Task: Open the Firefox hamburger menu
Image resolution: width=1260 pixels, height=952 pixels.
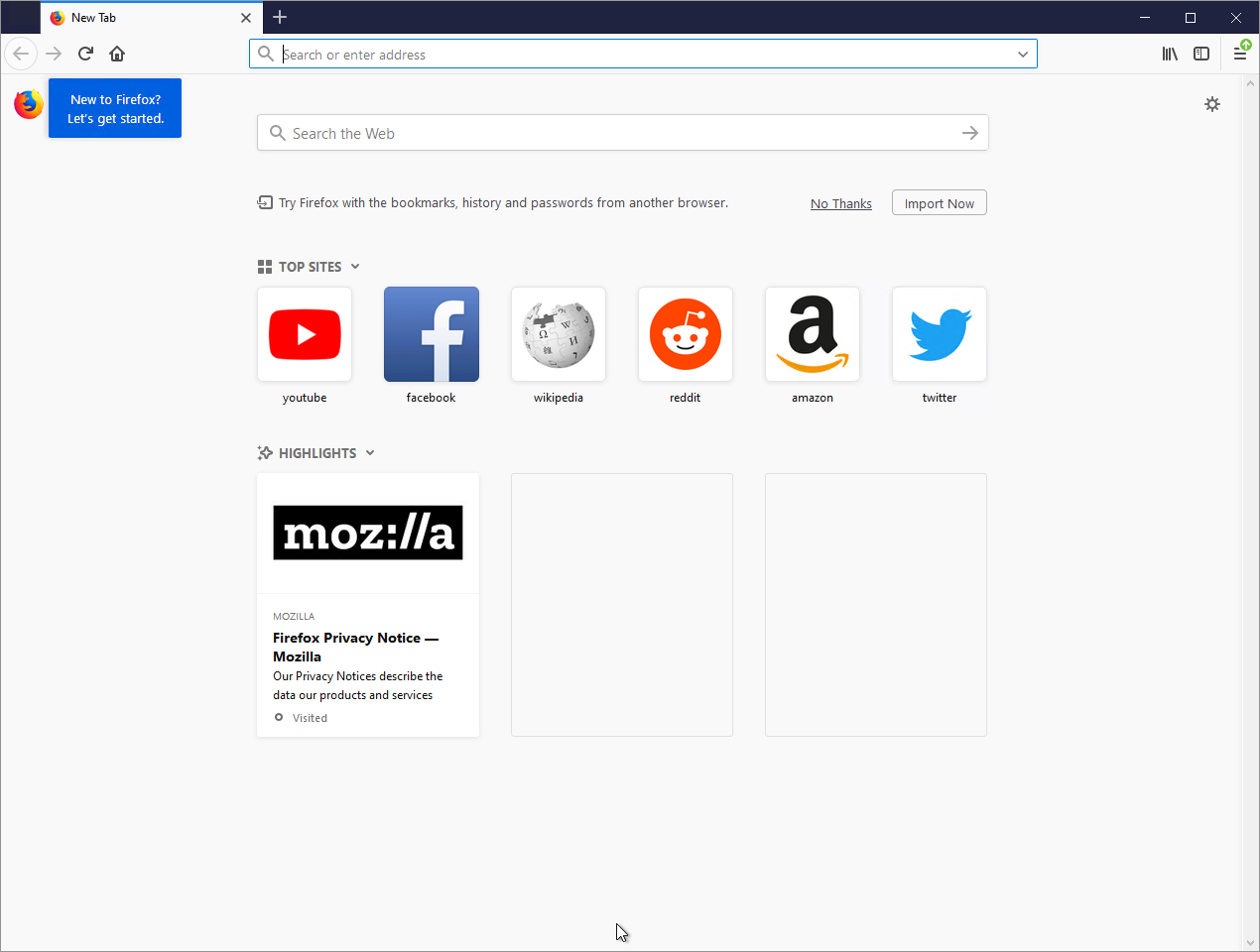Action: (1241, 54)
